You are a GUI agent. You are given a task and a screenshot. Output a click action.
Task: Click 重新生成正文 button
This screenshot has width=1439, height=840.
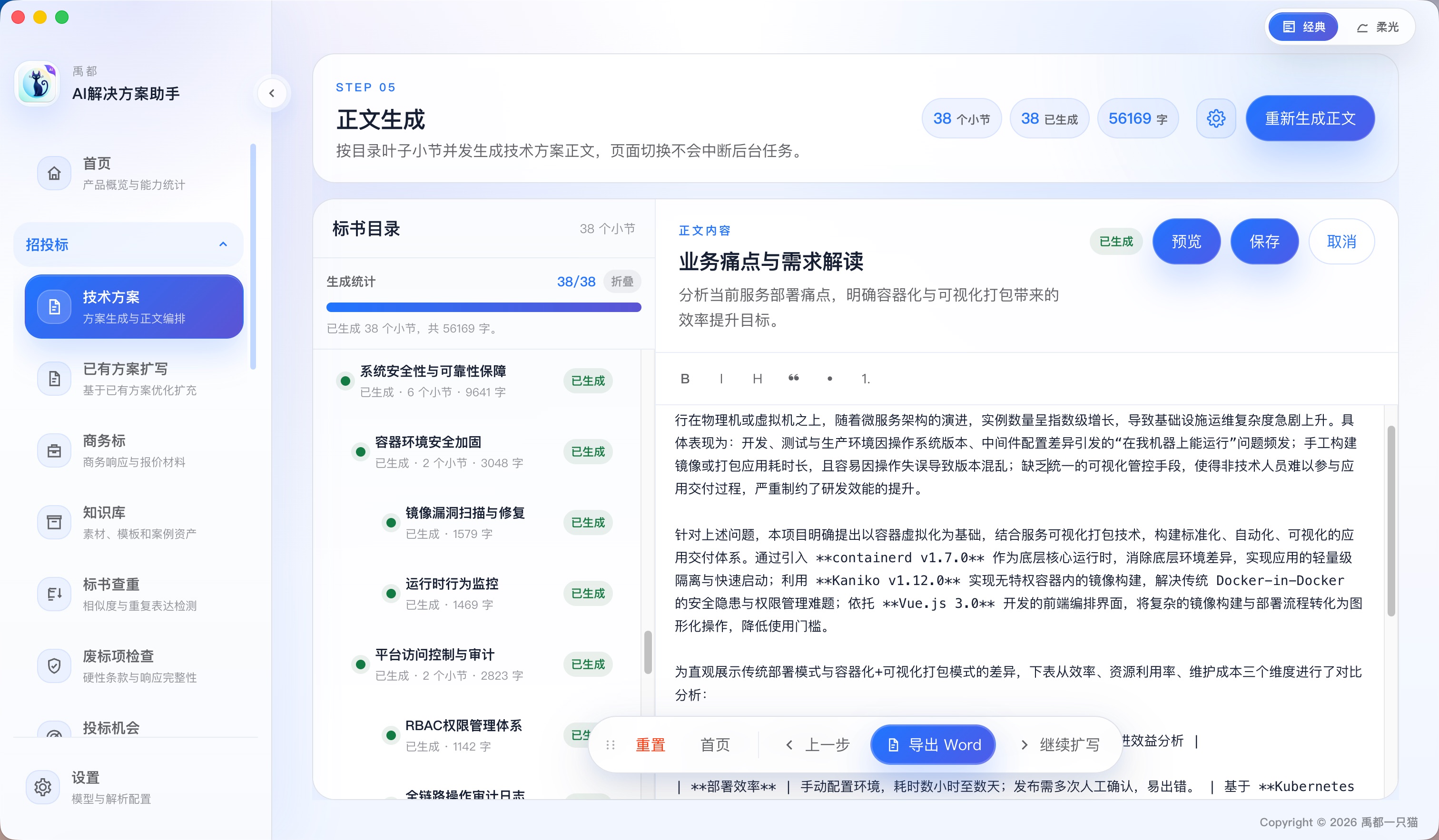point(1310,118)
